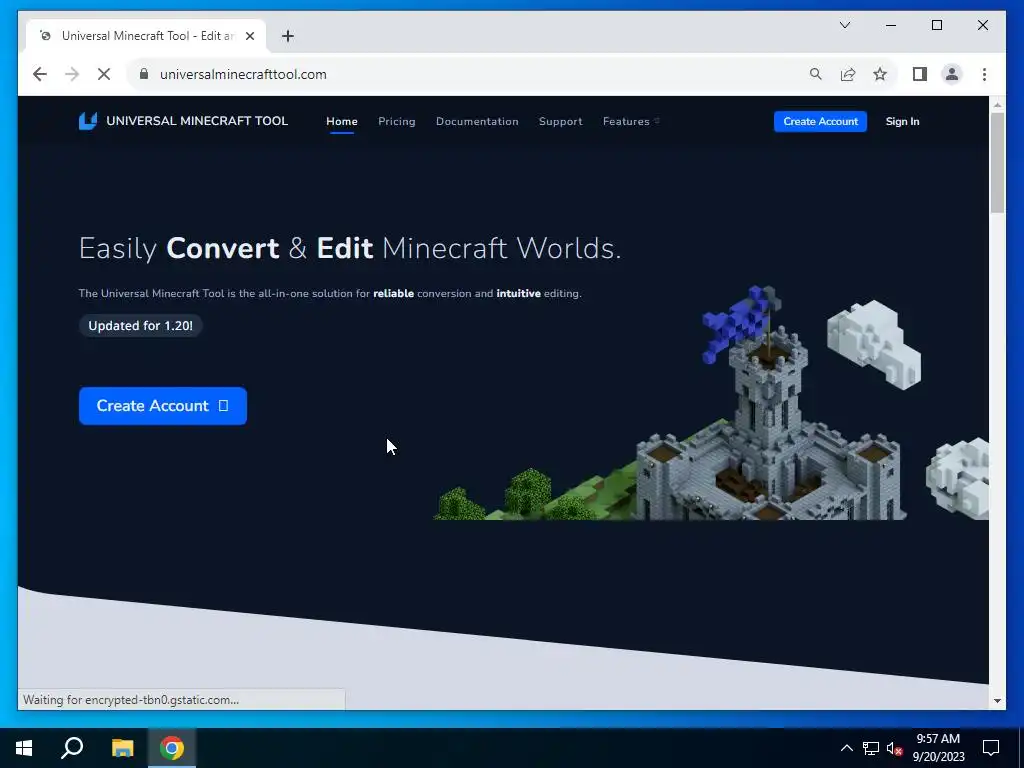Open the zoom magnifier icon in address bar

point(816,74)
